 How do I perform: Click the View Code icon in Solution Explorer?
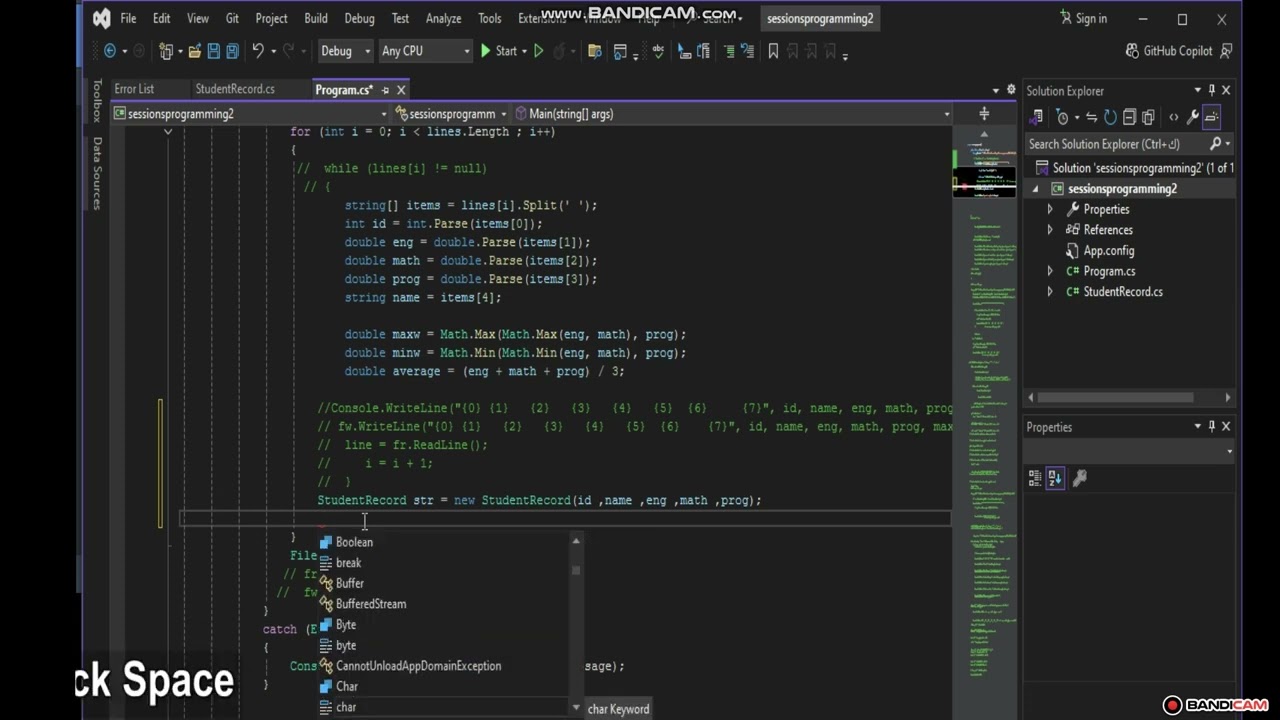[1173, 117]
